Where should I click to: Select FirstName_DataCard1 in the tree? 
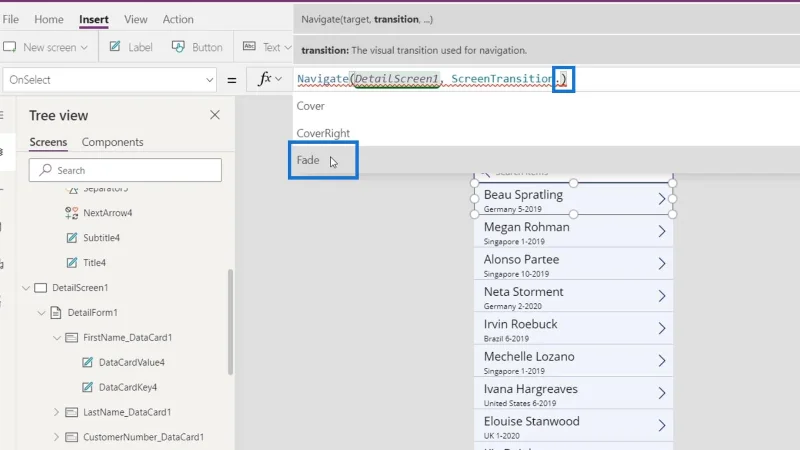(128, 337)
